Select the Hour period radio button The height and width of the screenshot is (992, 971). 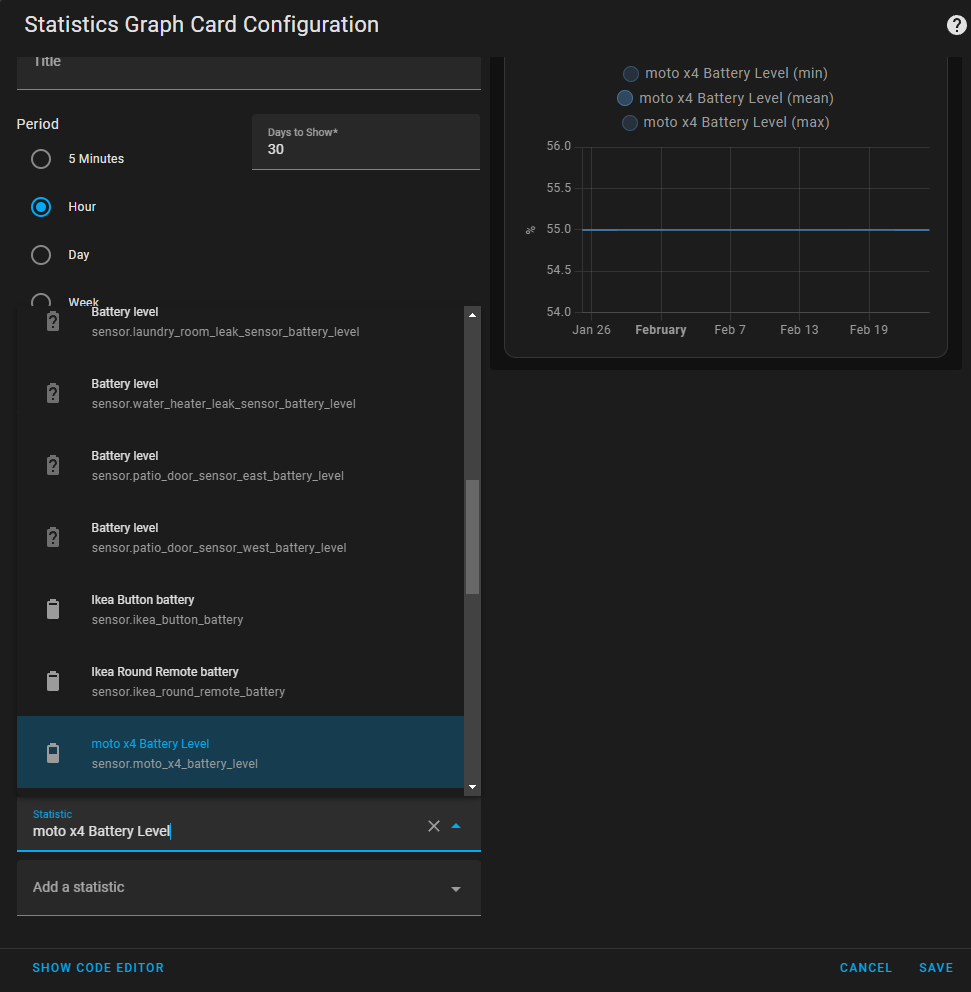(x=41, y=207)
